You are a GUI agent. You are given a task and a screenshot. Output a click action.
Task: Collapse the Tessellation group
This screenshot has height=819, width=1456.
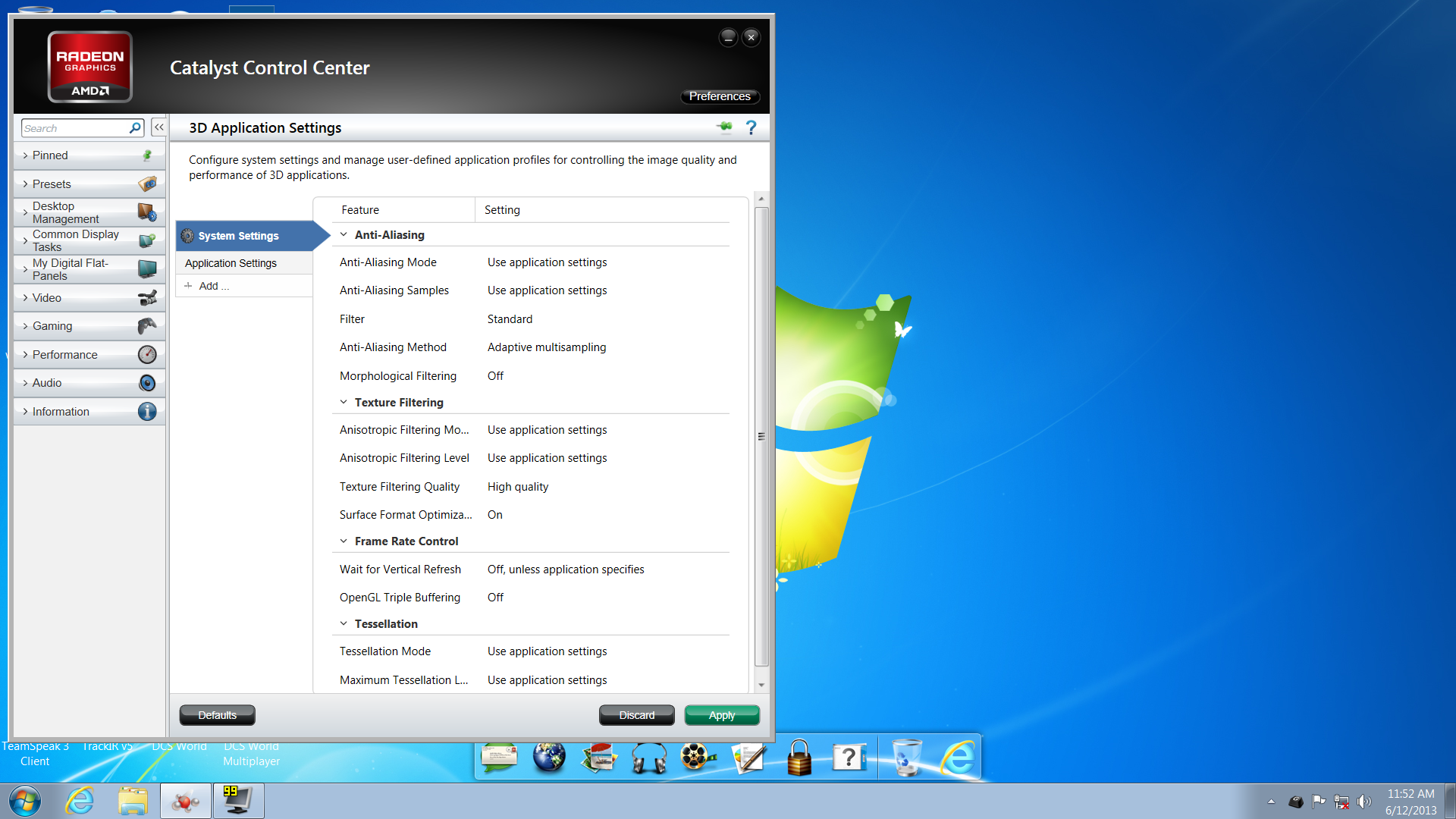(x=344, y=624)
